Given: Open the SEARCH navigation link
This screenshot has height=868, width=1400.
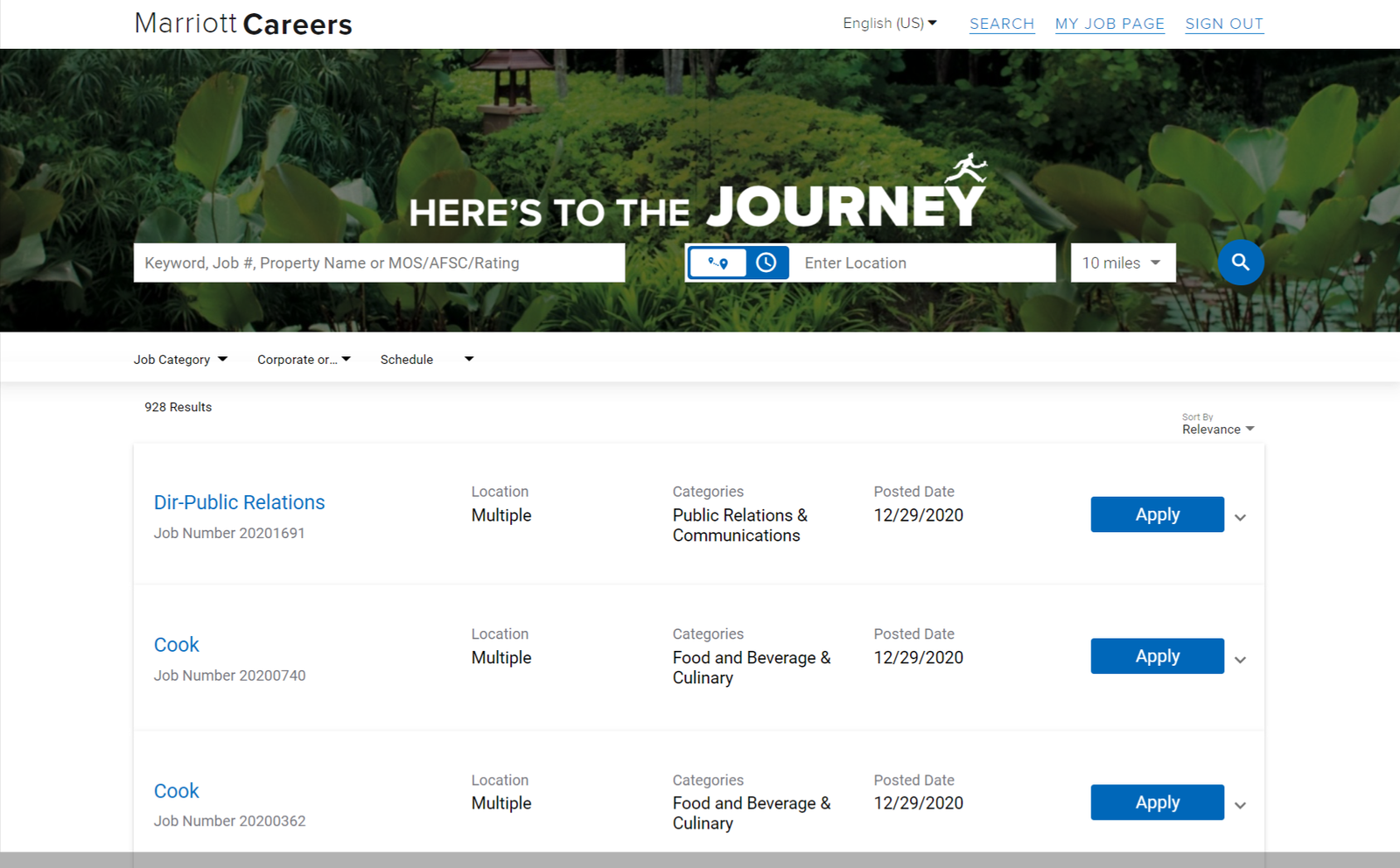Looking at the screenshot, I should pyautogui.click(x=1001, y=24).
